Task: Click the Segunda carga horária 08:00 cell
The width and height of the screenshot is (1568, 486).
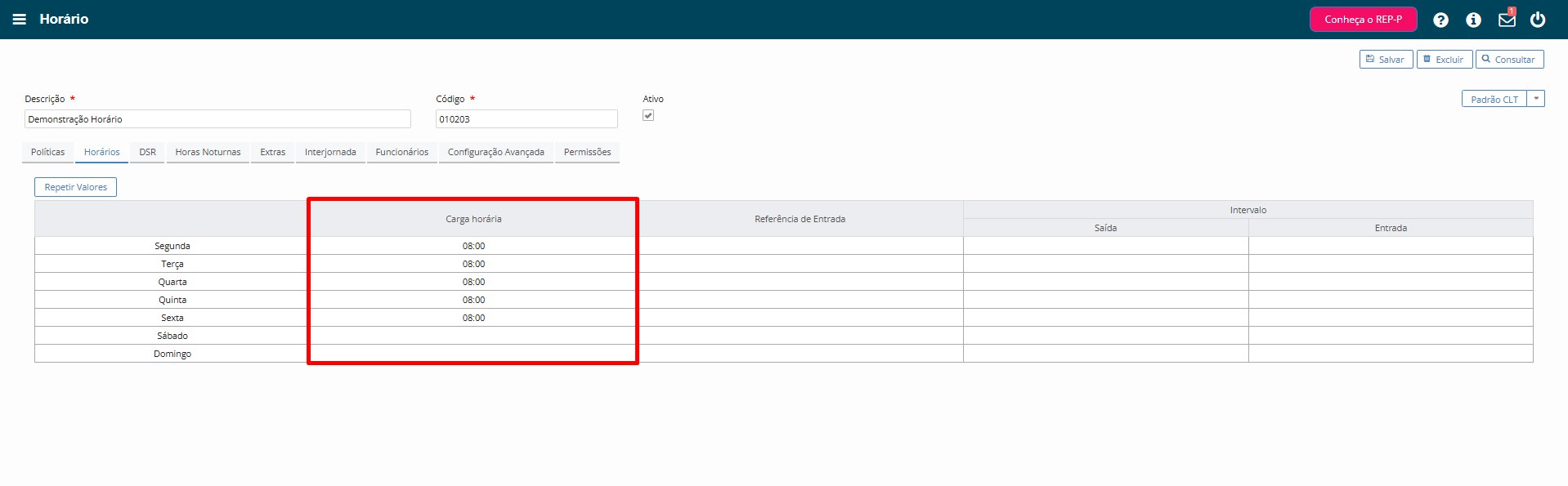Action: click(x=473, y=246)
